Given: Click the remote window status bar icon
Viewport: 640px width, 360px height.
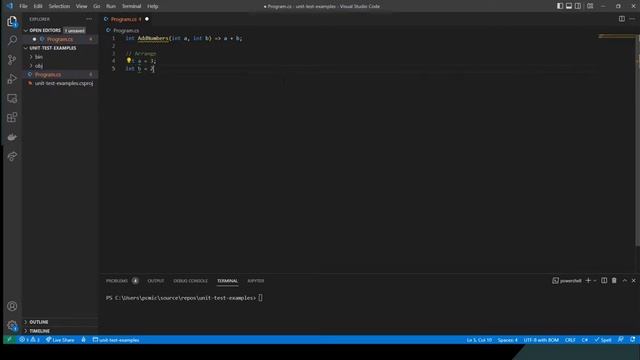Looking at the screenshot, I should (x=9, y=340).
